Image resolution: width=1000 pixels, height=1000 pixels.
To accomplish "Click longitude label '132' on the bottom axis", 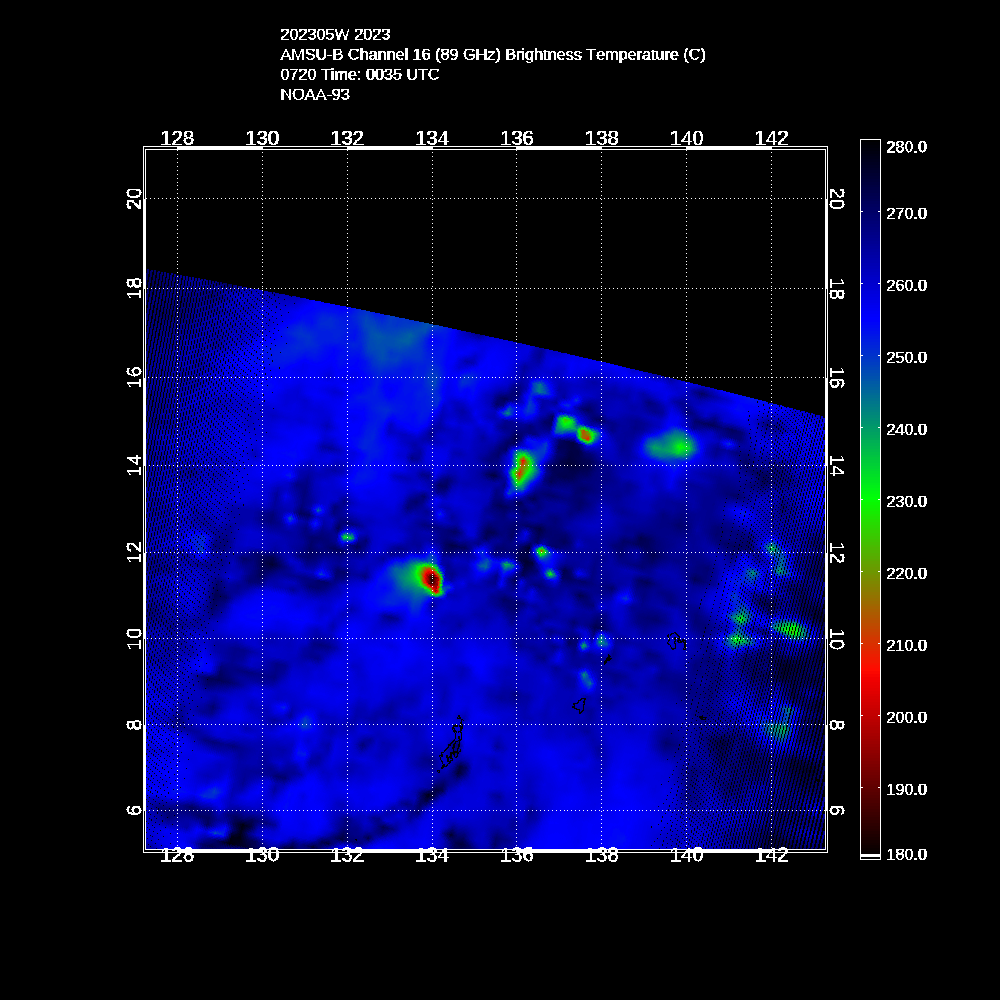I will [x=347, y=855].
